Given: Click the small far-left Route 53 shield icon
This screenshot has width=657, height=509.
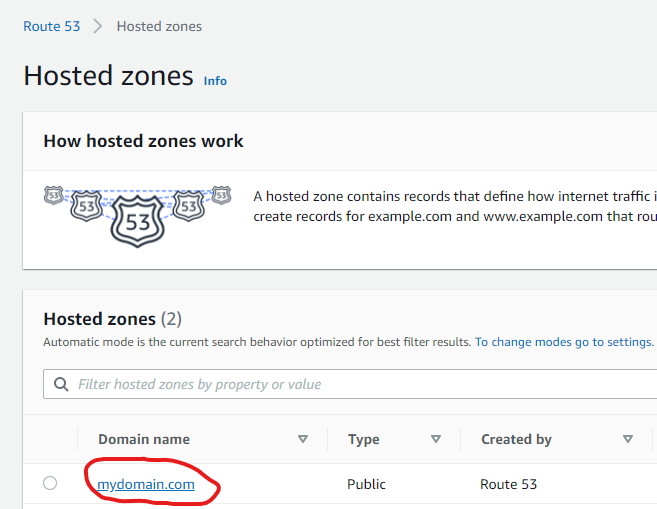Looking at the screenshot, I should tap(54, 195).
